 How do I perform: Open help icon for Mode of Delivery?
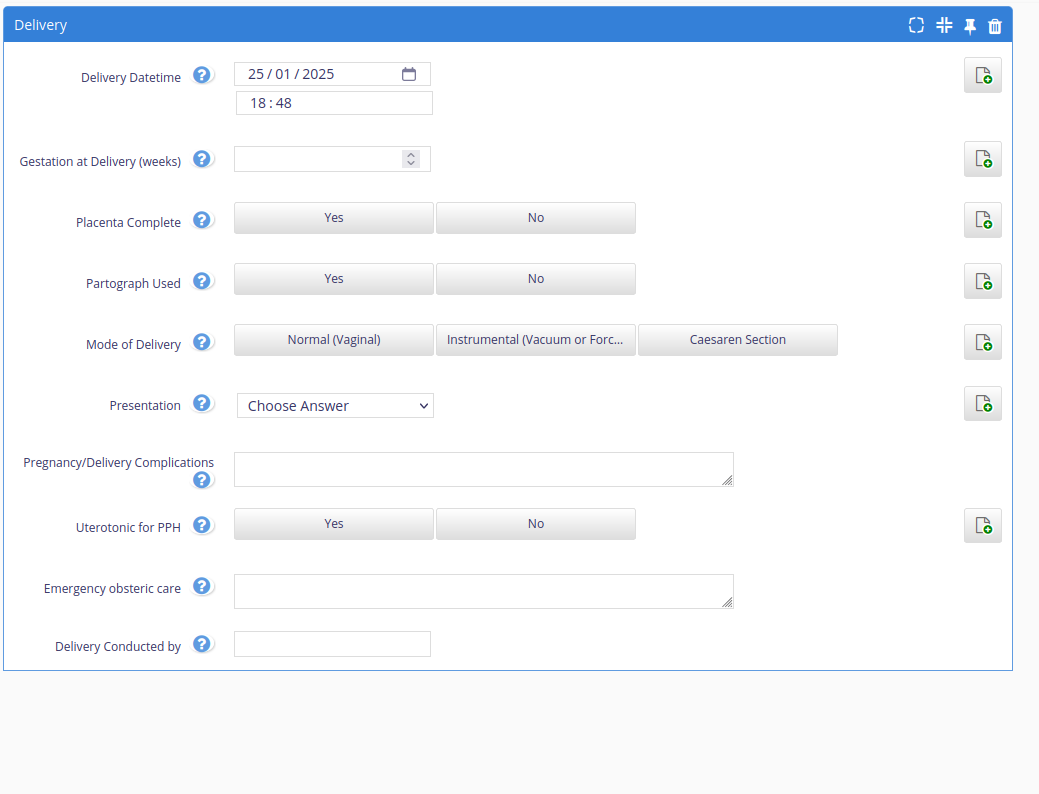202,342
